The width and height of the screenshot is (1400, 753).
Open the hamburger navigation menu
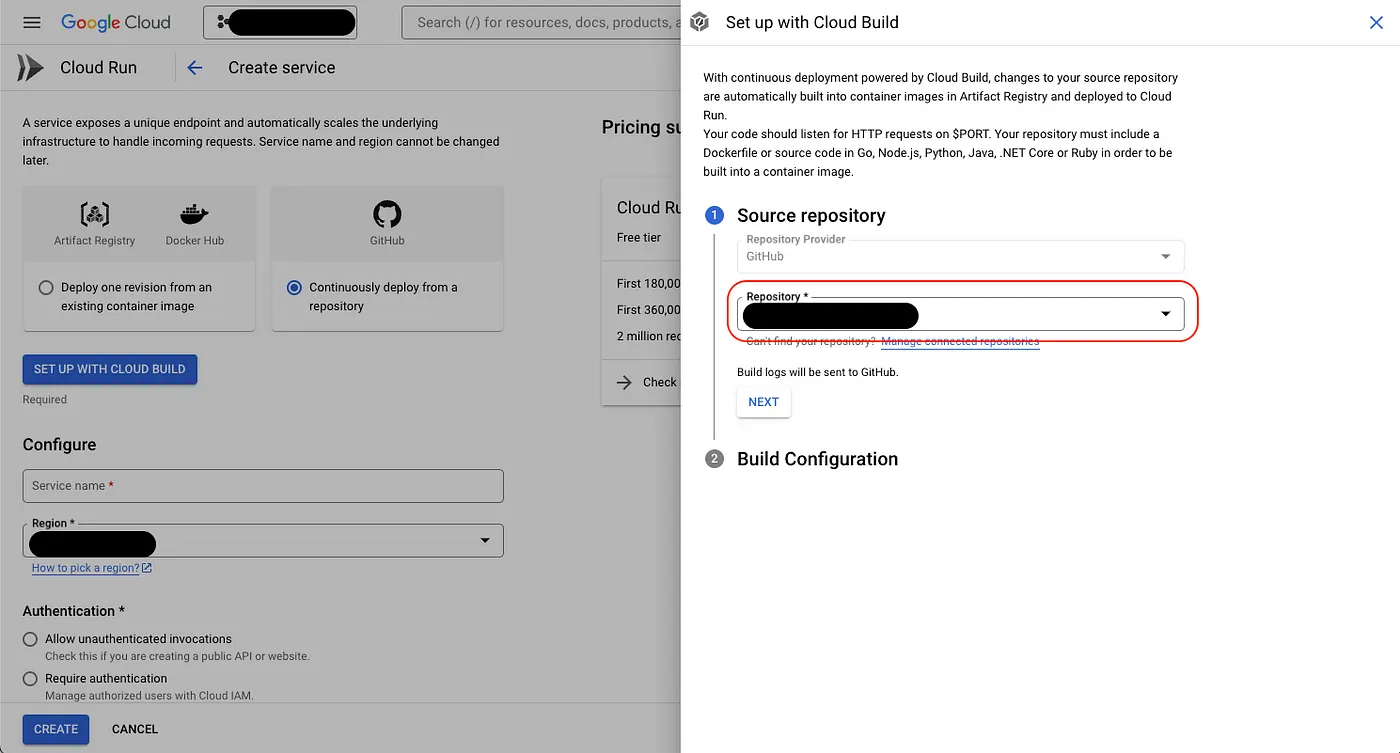32,22
